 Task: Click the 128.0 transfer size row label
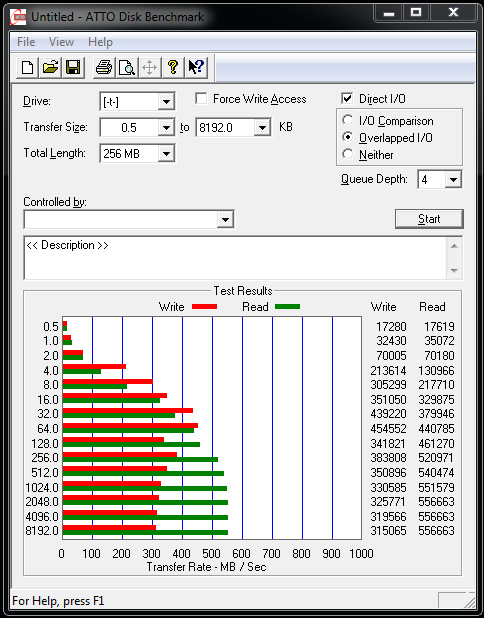point(45,443)
